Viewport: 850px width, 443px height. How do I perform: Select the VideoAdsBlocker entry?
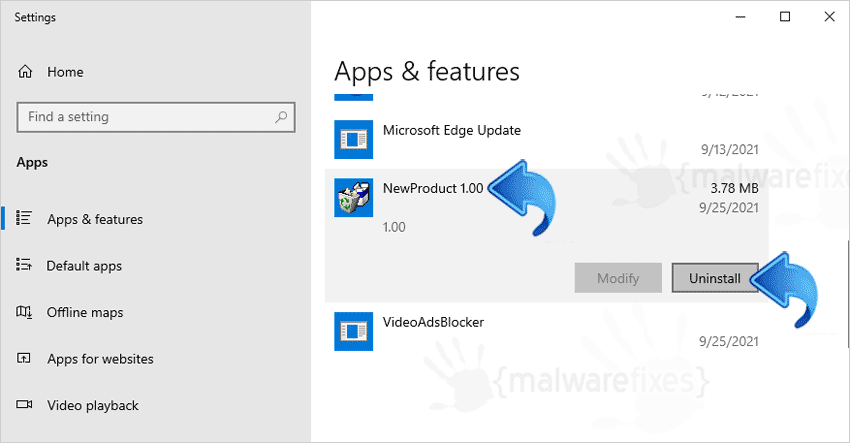tap(546, 331)
